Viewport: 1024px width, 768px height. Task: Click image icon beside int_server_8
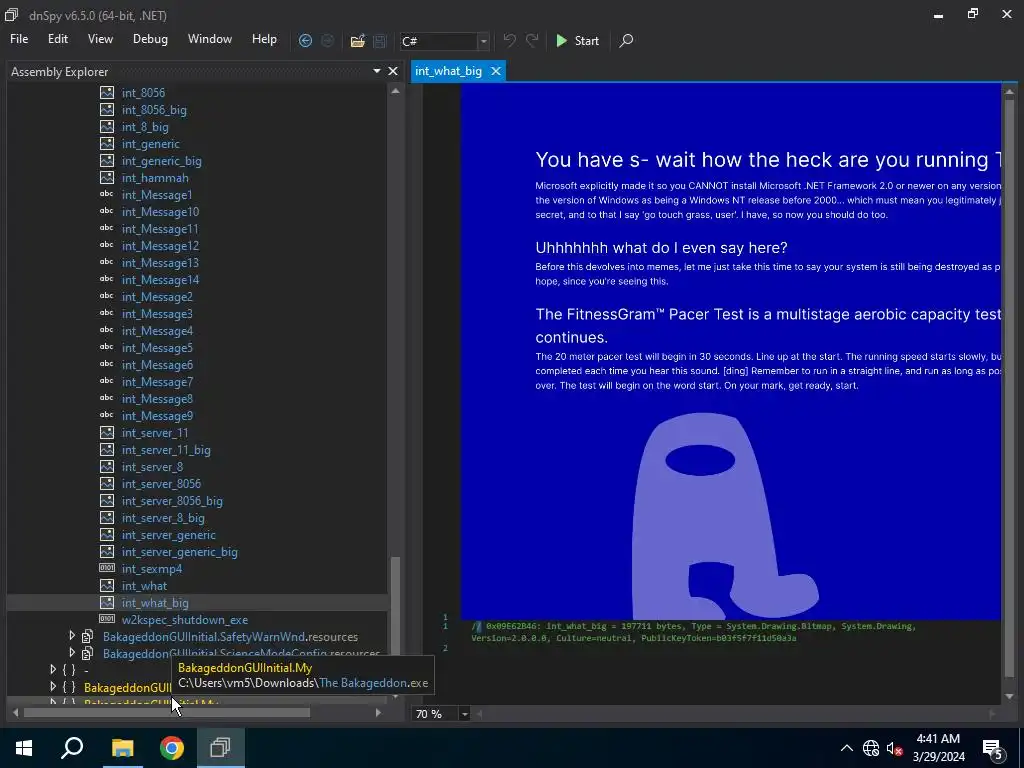106,466
